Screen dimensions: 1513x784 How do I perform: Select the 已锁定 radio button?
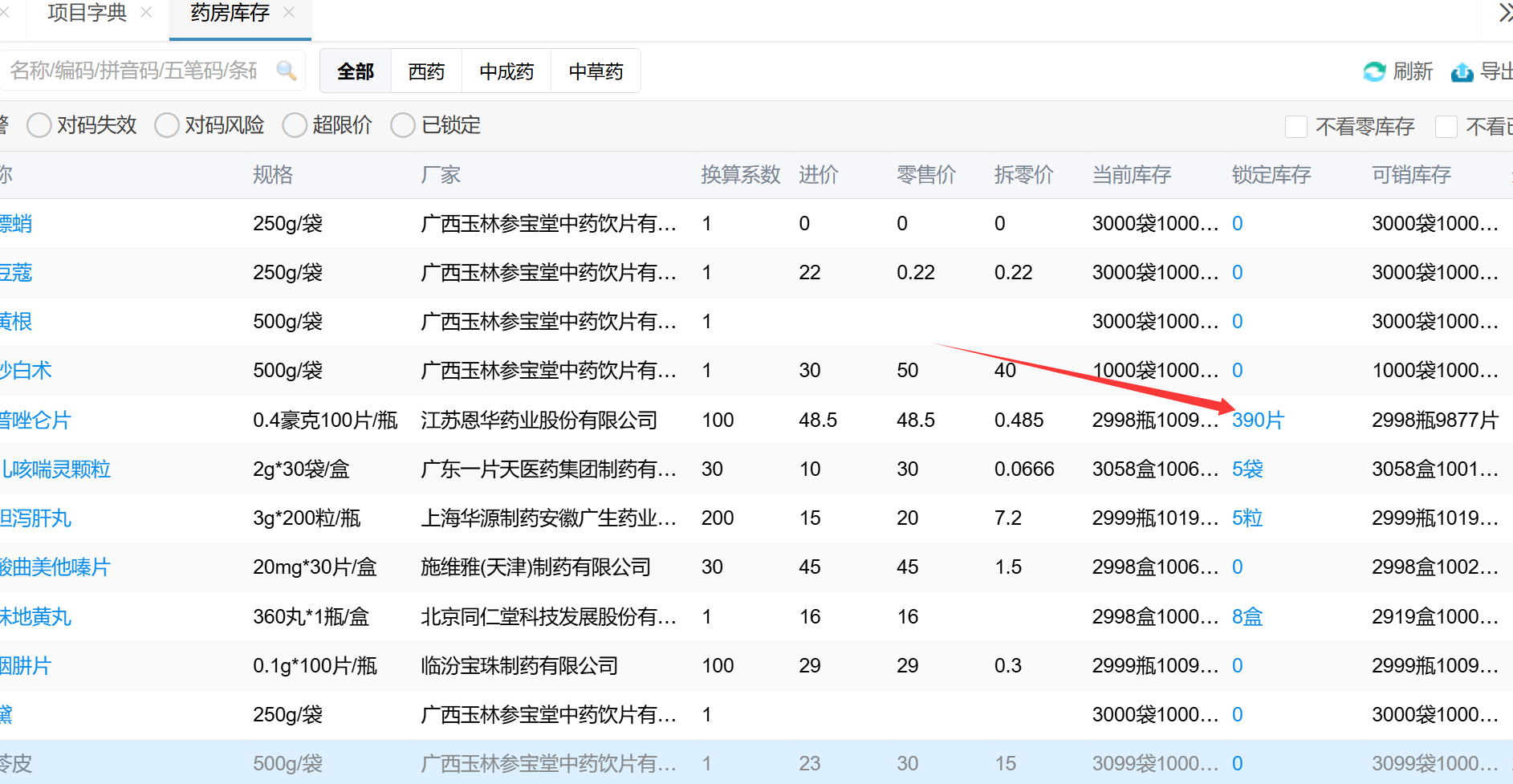click(403, 125)
